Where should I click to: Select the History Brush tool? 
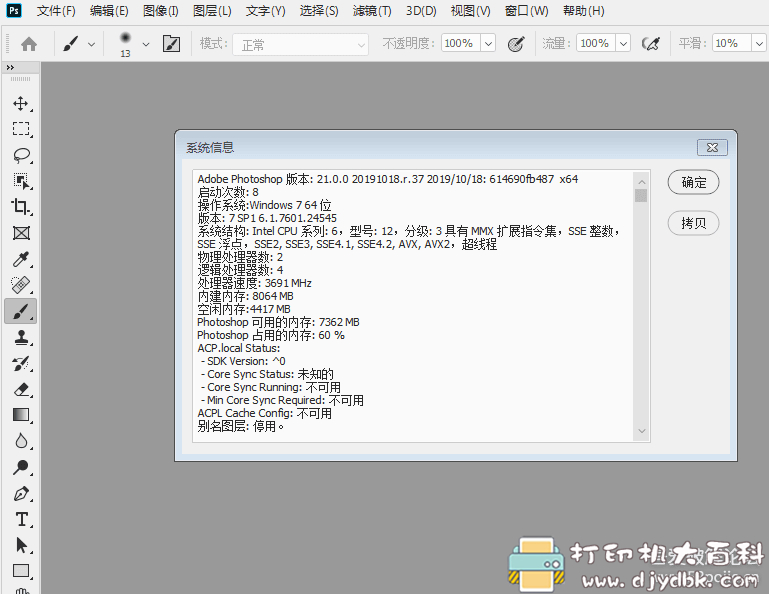[21, 363]
